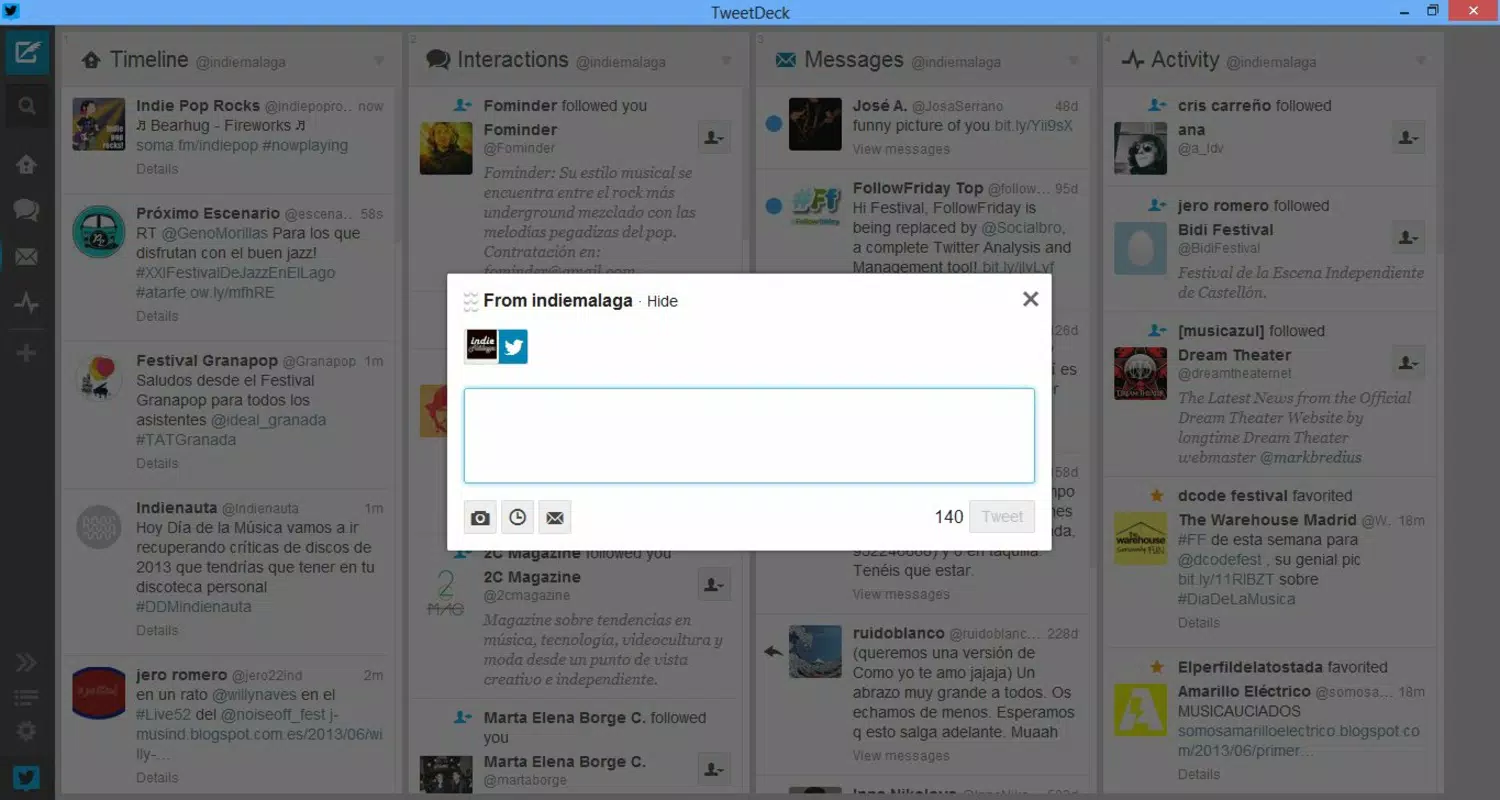Open the Timeline column options arrow
Screen dimensions: 1500x800
point(379,61)
